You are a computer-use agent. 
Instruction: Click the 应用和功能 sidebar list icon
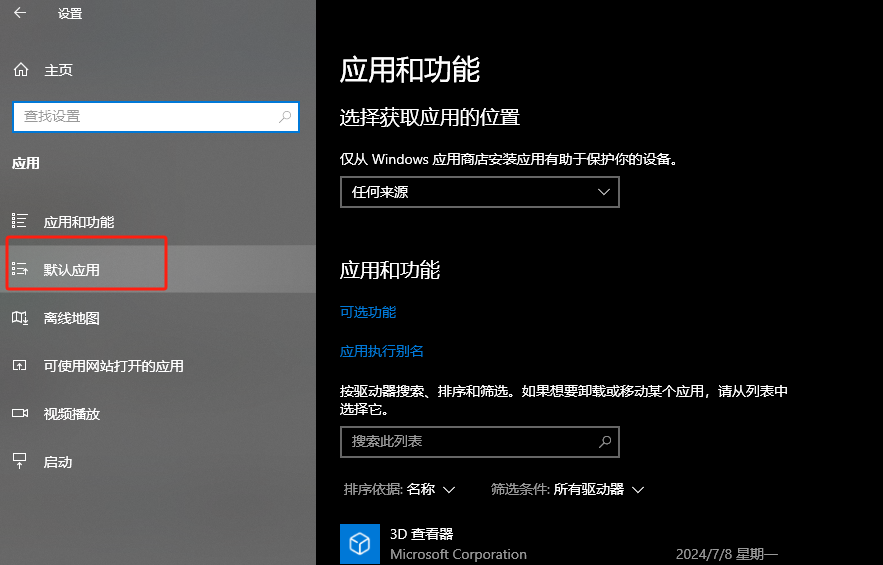20,222
